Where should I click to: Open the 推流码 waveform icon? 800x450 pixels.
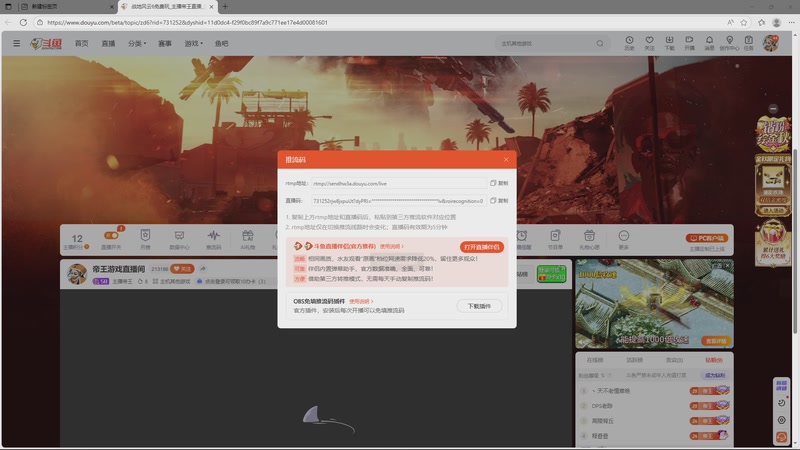tap(213, 239)
